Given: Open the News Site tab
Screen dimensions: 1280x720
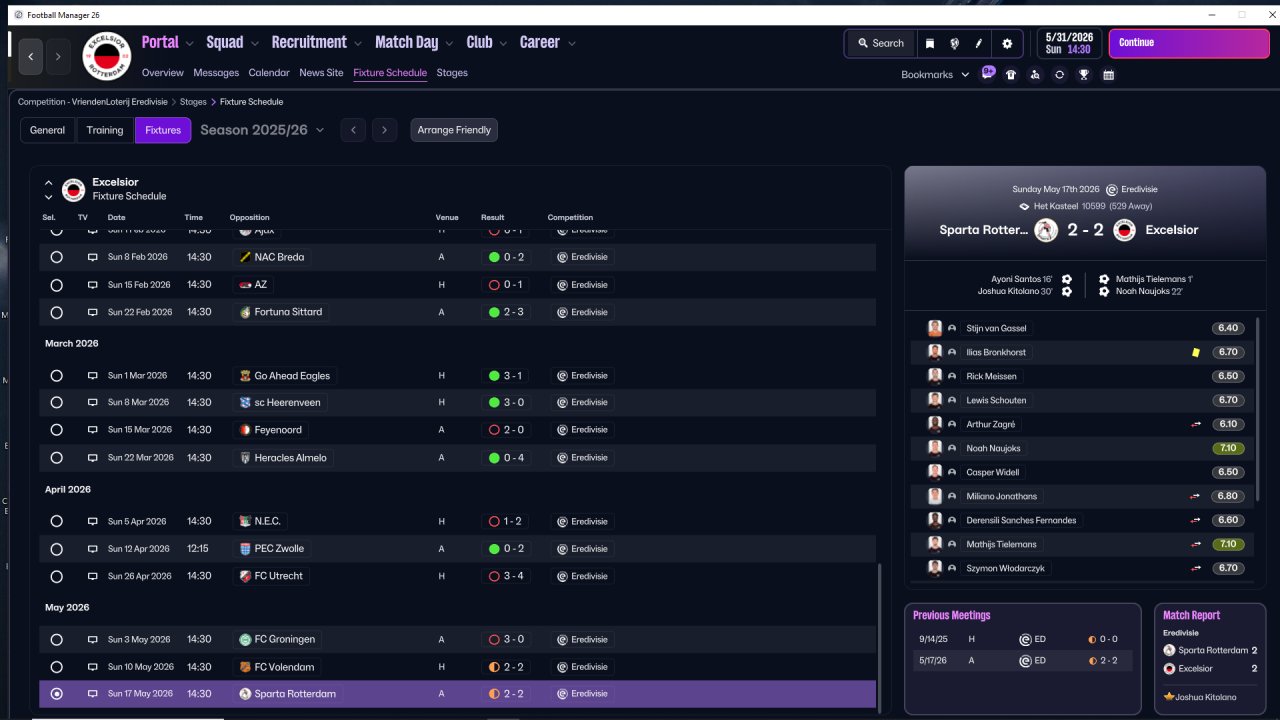Looking at the screenshot, I should coord(321,73).
